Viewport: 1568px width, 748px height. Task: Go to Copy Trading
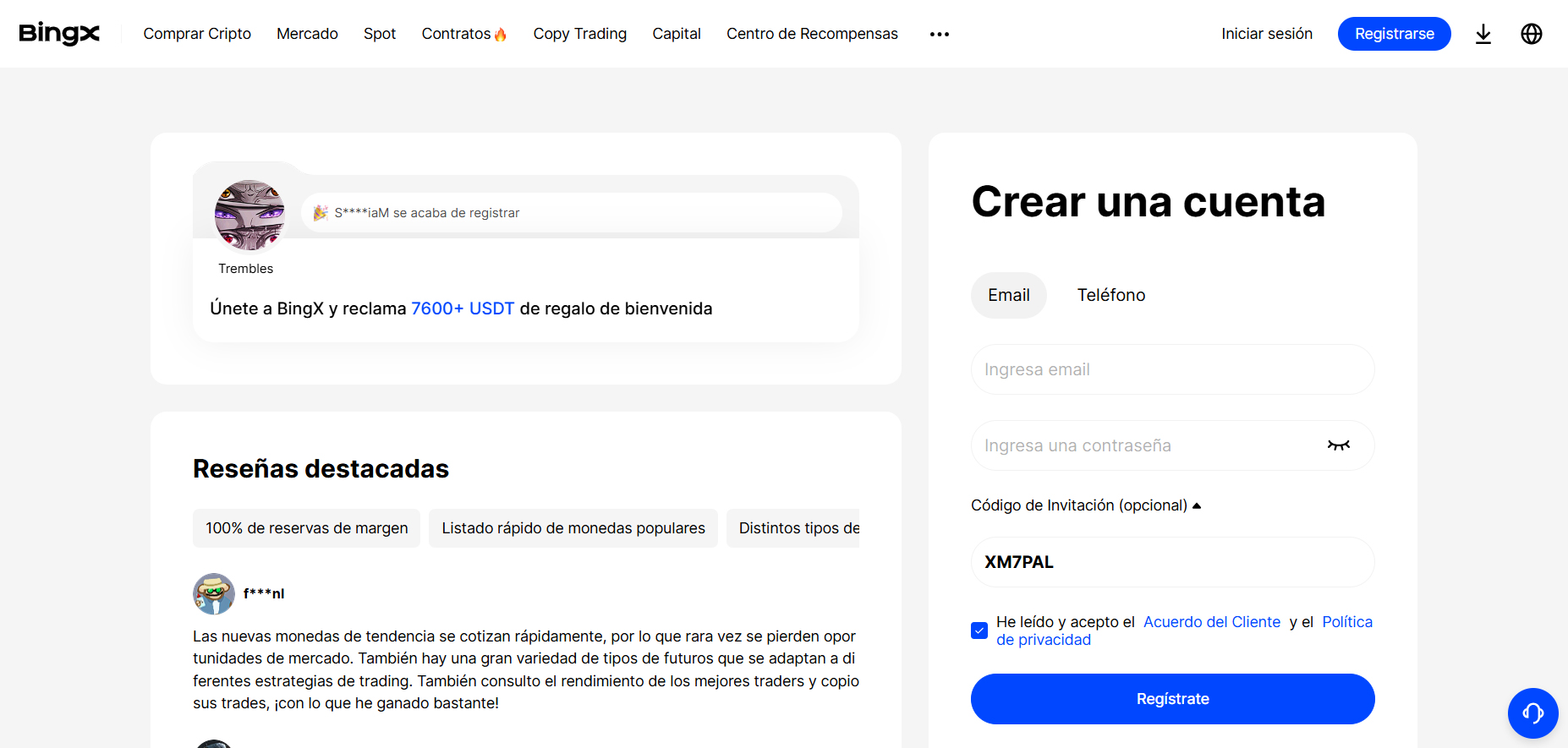[579, 34]
